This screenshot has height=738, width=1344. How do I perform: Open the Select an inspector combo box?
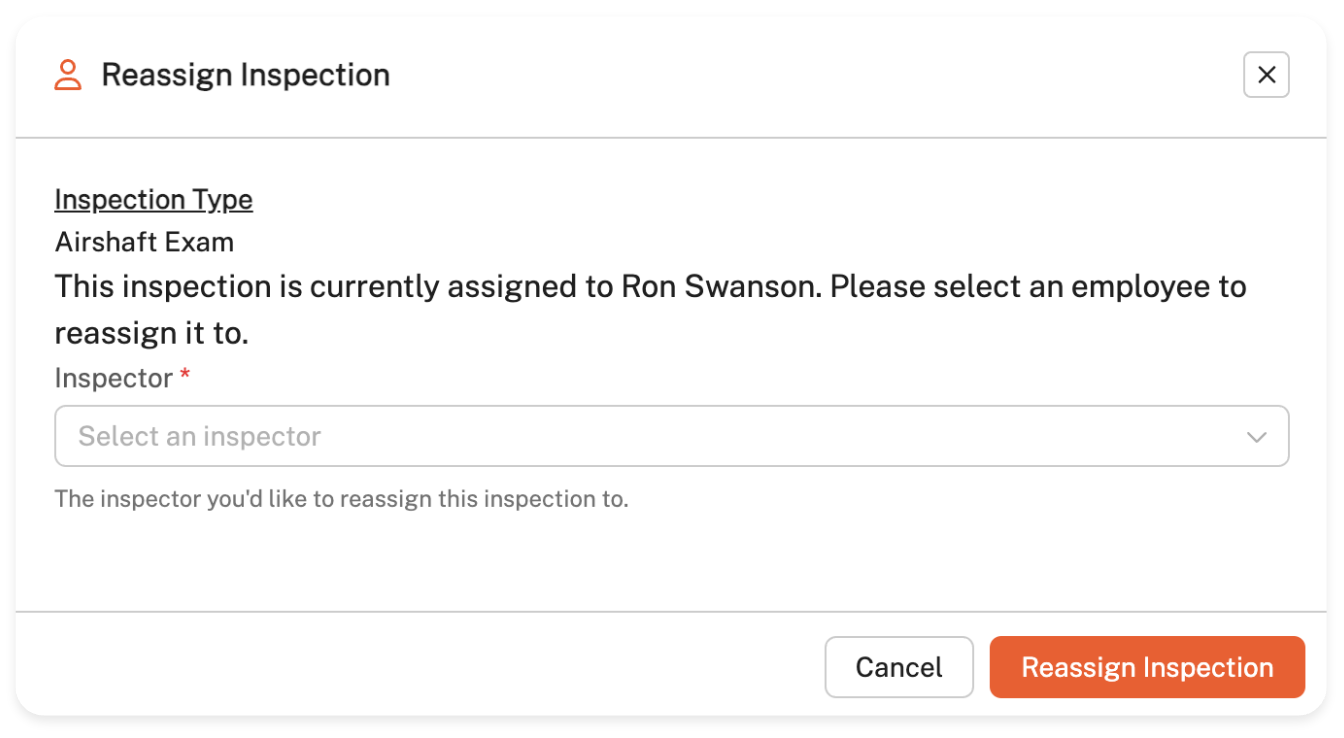[670, 436]
